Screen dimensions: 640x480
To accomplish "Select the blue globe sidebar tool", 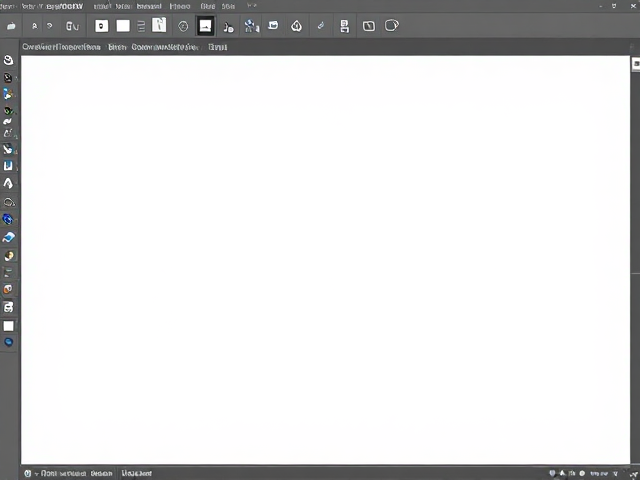I will pyautogui.click(x=8, y=220).
